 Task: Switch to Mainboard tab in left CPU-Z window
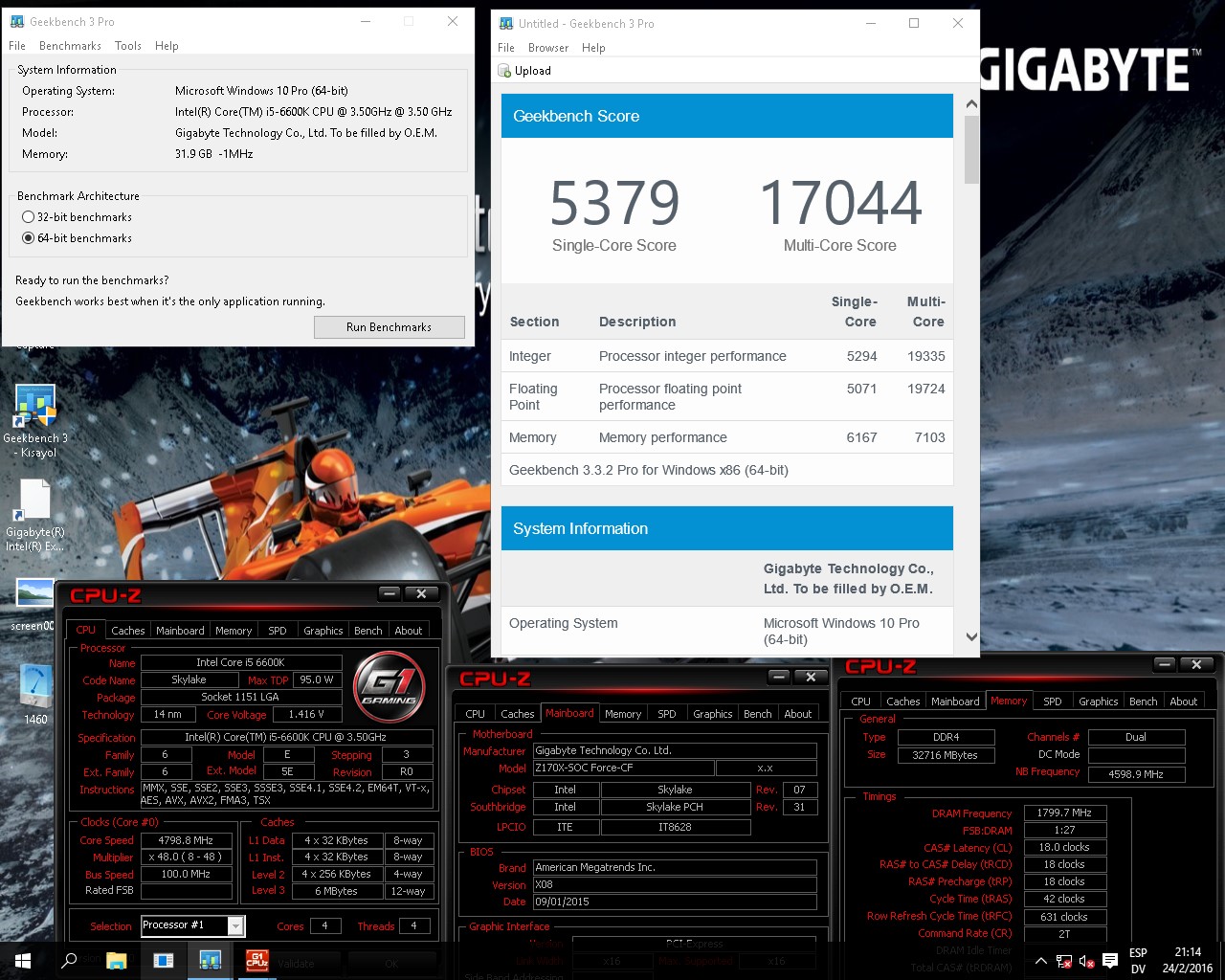(180, 631)
